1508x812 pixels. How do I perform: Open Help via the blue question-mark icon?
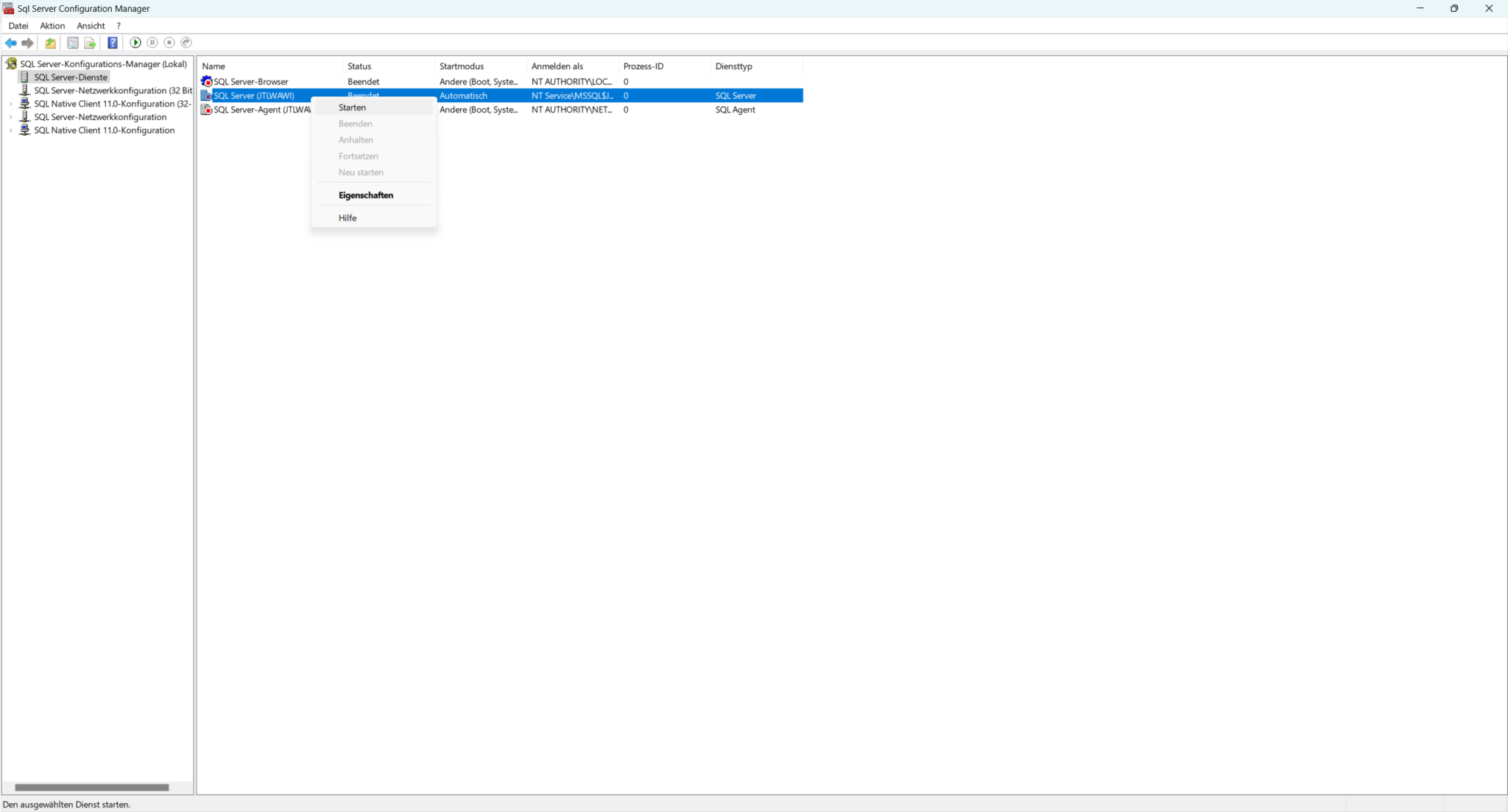point(113,43)
